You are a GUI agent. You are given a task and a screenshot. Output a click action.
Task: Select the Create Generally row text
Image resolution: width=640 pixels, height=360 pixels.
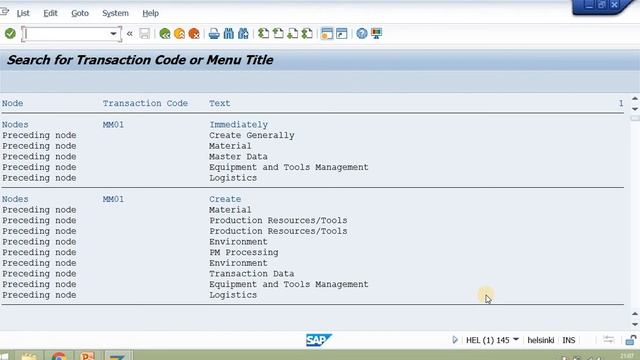coord(252,135)
